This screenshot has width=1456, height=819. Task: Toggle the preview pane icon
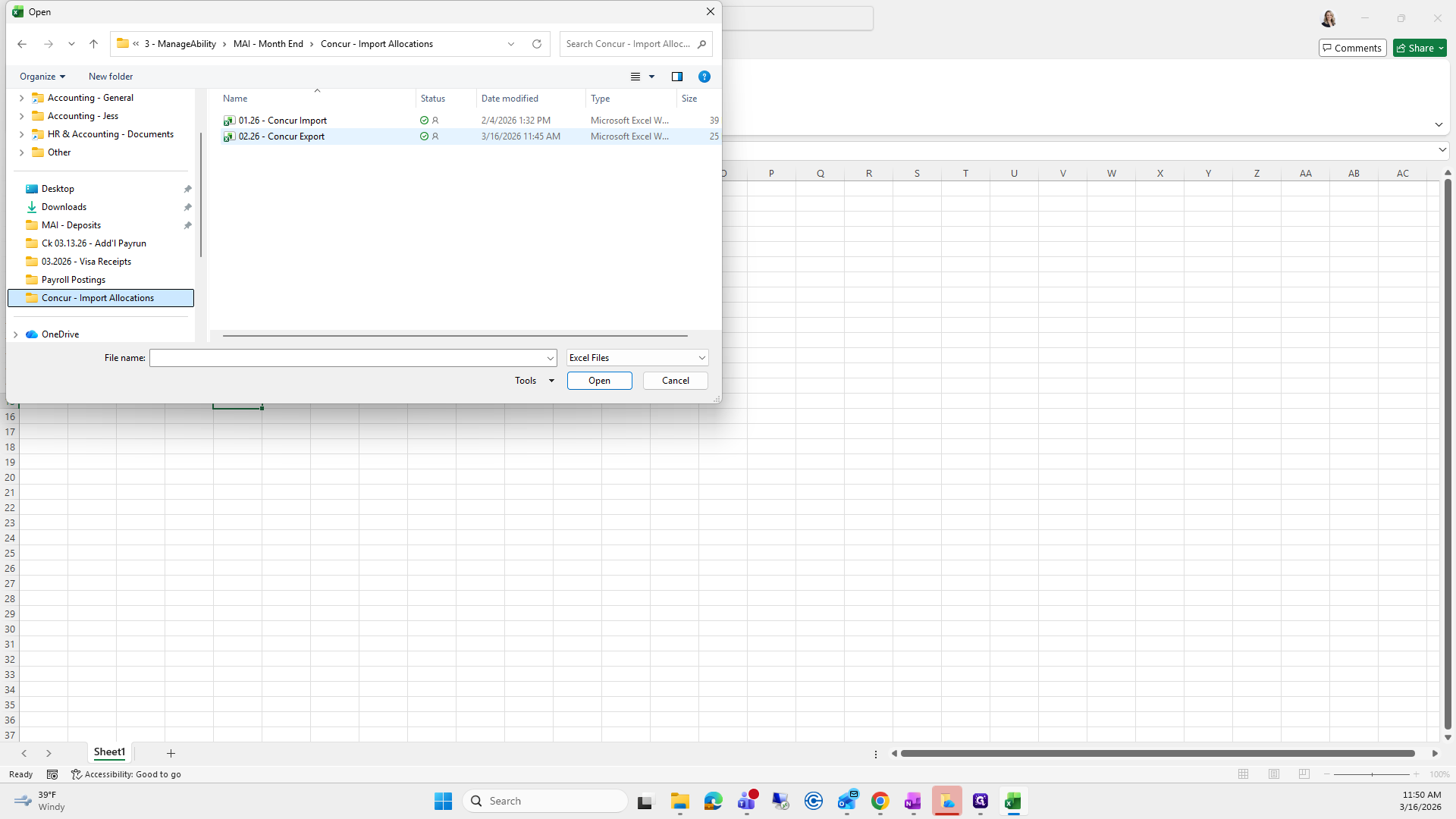[x=676, y=77]
